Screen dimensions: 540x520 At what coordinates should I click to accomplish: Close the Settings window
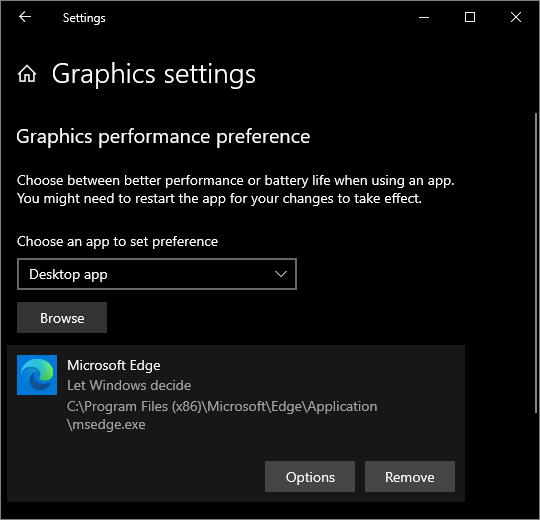[516, 17]
